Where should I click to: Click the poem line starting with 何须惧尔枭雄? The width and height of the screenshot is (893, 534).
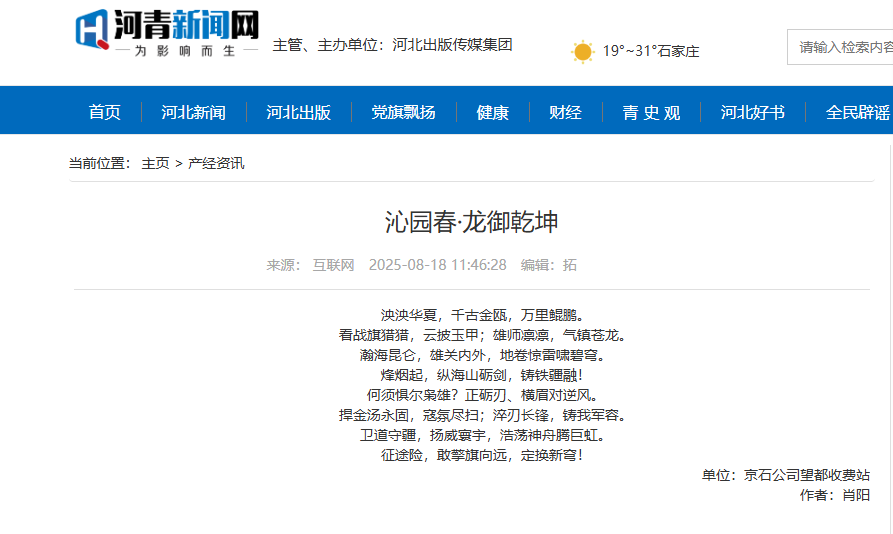(482, 395)
